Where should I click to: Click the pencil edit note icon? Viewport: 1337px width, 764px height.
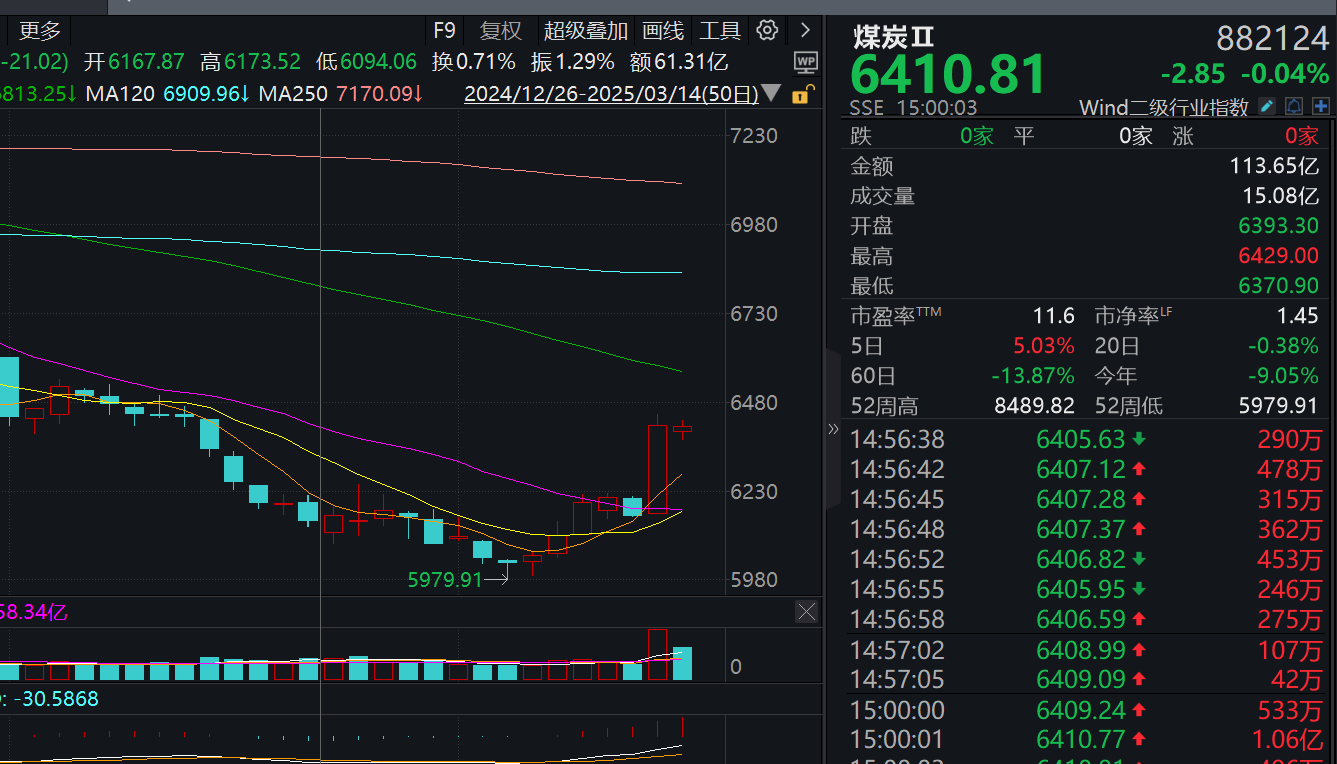pyautogui.click(x=1266, y=106)
